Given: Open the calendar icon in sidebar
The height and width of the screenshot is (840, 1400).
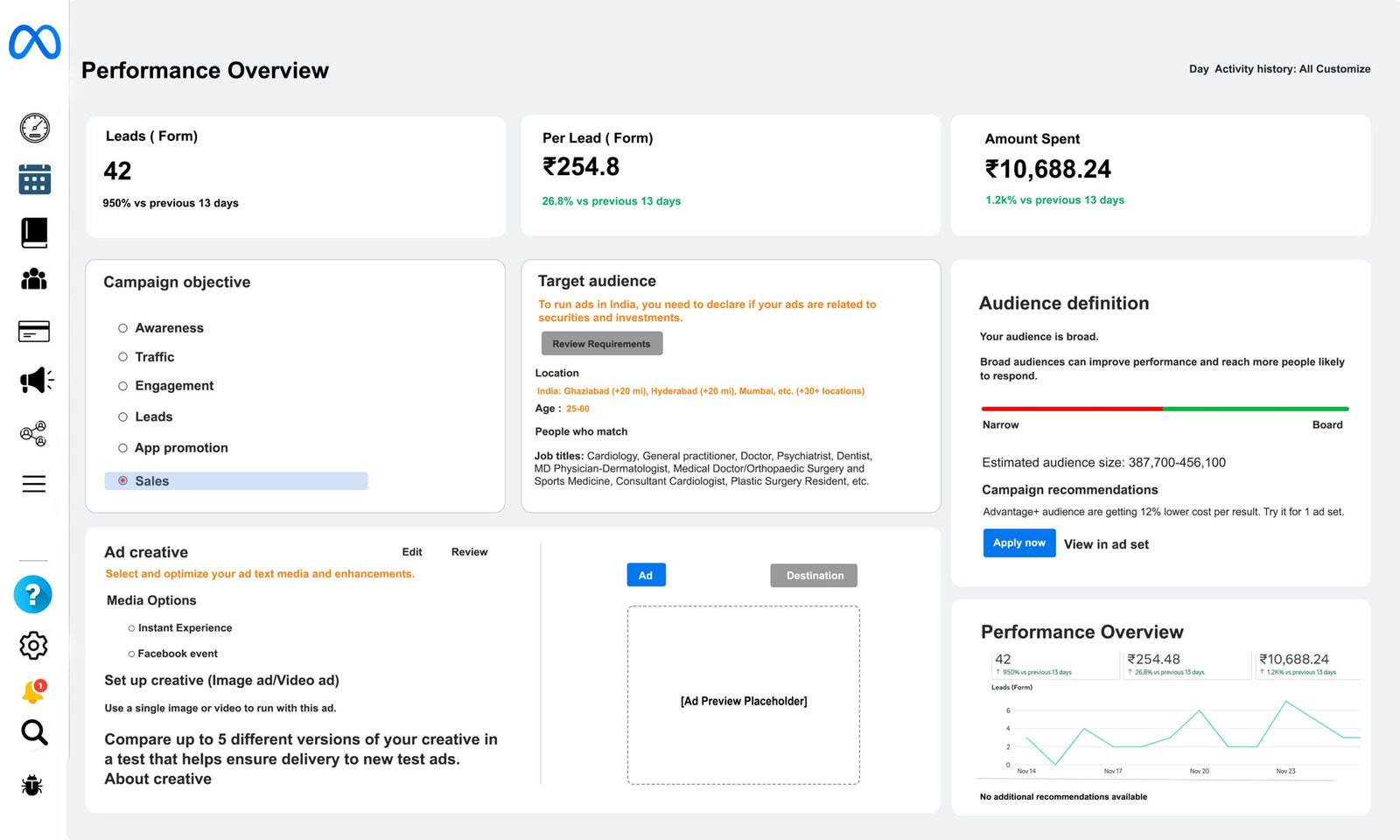Looking at the screenshot, I should (35, 179).
